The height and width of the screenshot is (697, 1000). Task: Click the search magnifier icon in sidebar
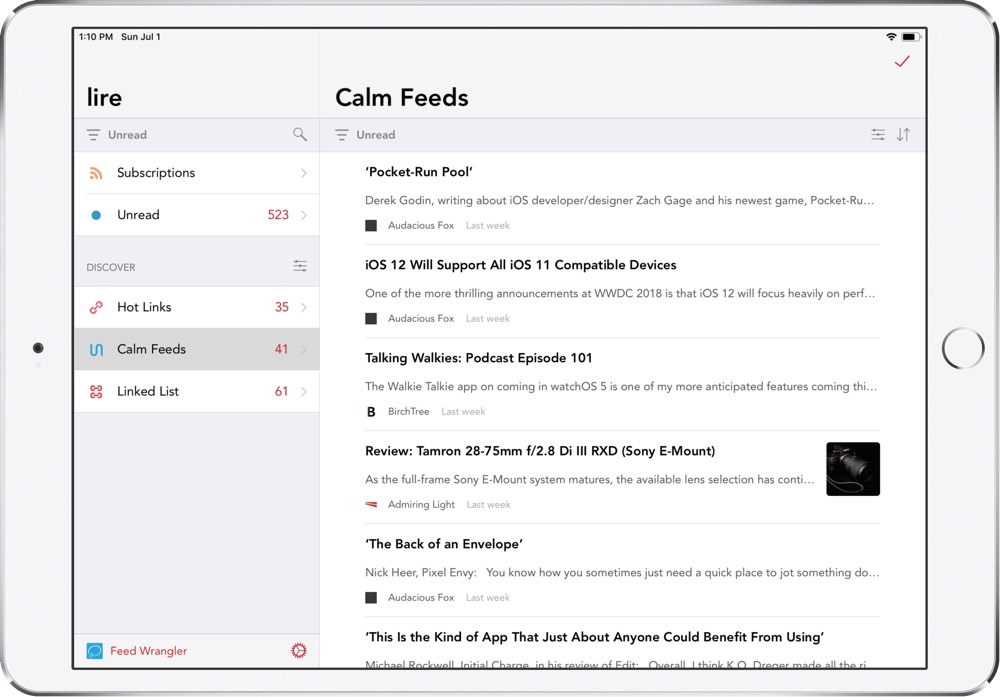300,135
